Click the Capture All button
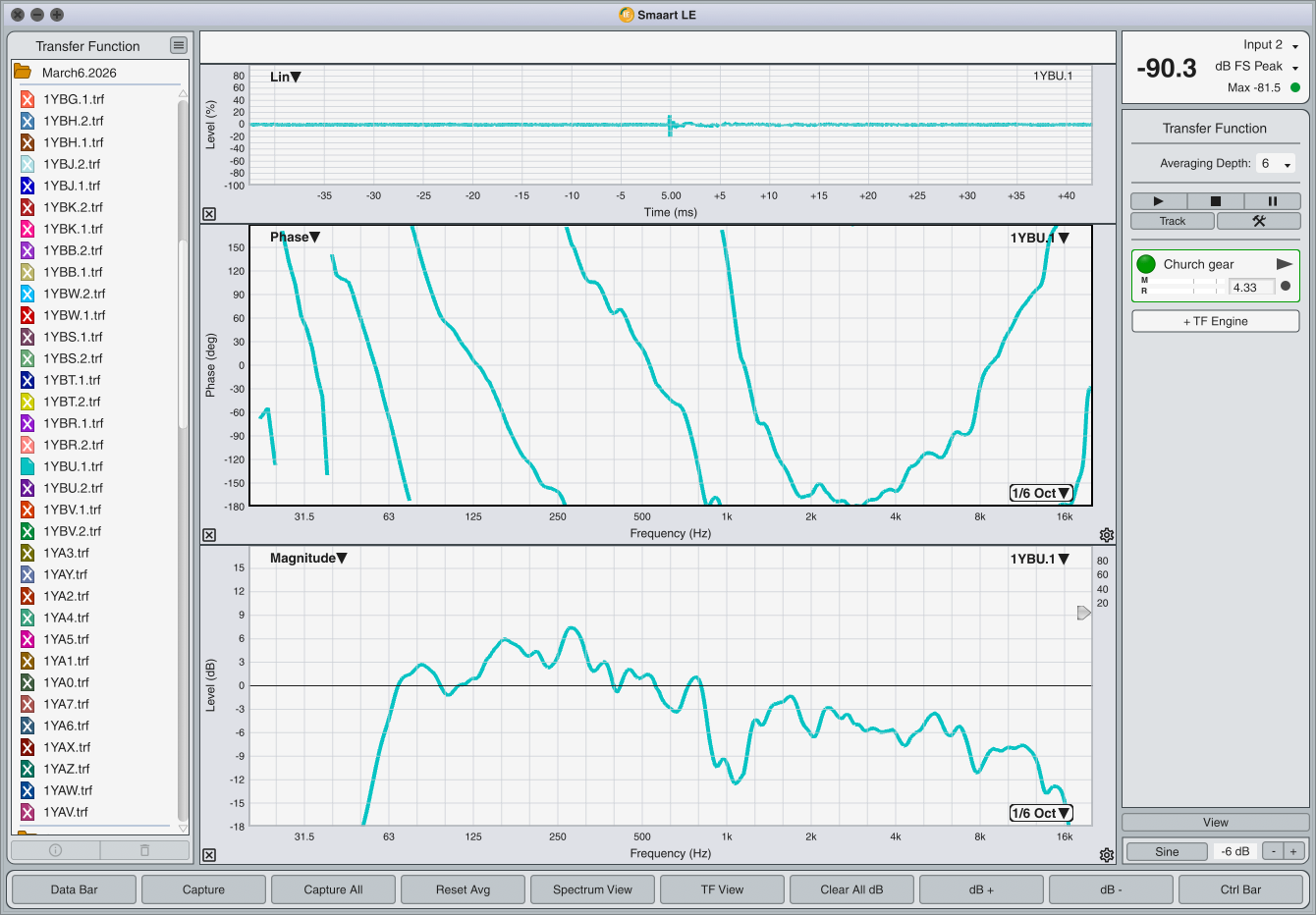Screen dimensions: 1316x915 tap(333, 889)
